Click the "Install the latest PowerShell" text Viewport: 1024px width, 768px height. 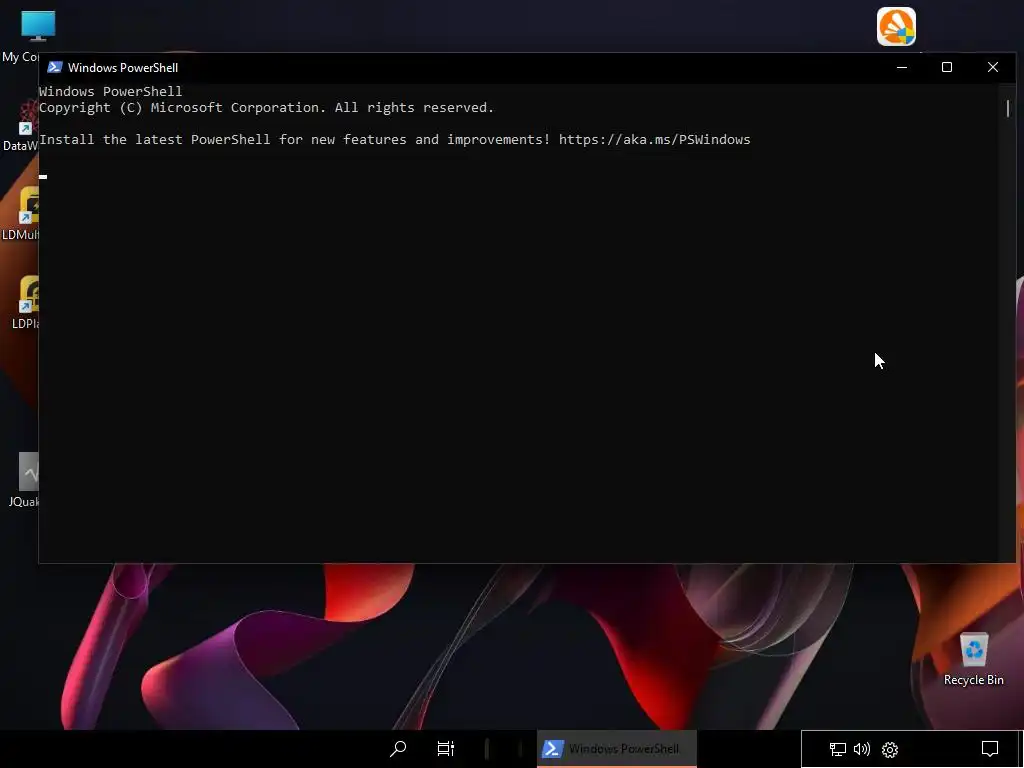click(x=155, y=139)
